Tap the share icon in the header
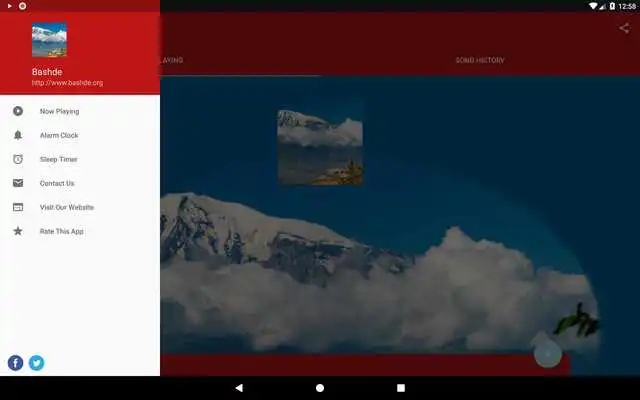Image resolution: width=640 pixels, height=400 pixels. click(x=624, y=28)
